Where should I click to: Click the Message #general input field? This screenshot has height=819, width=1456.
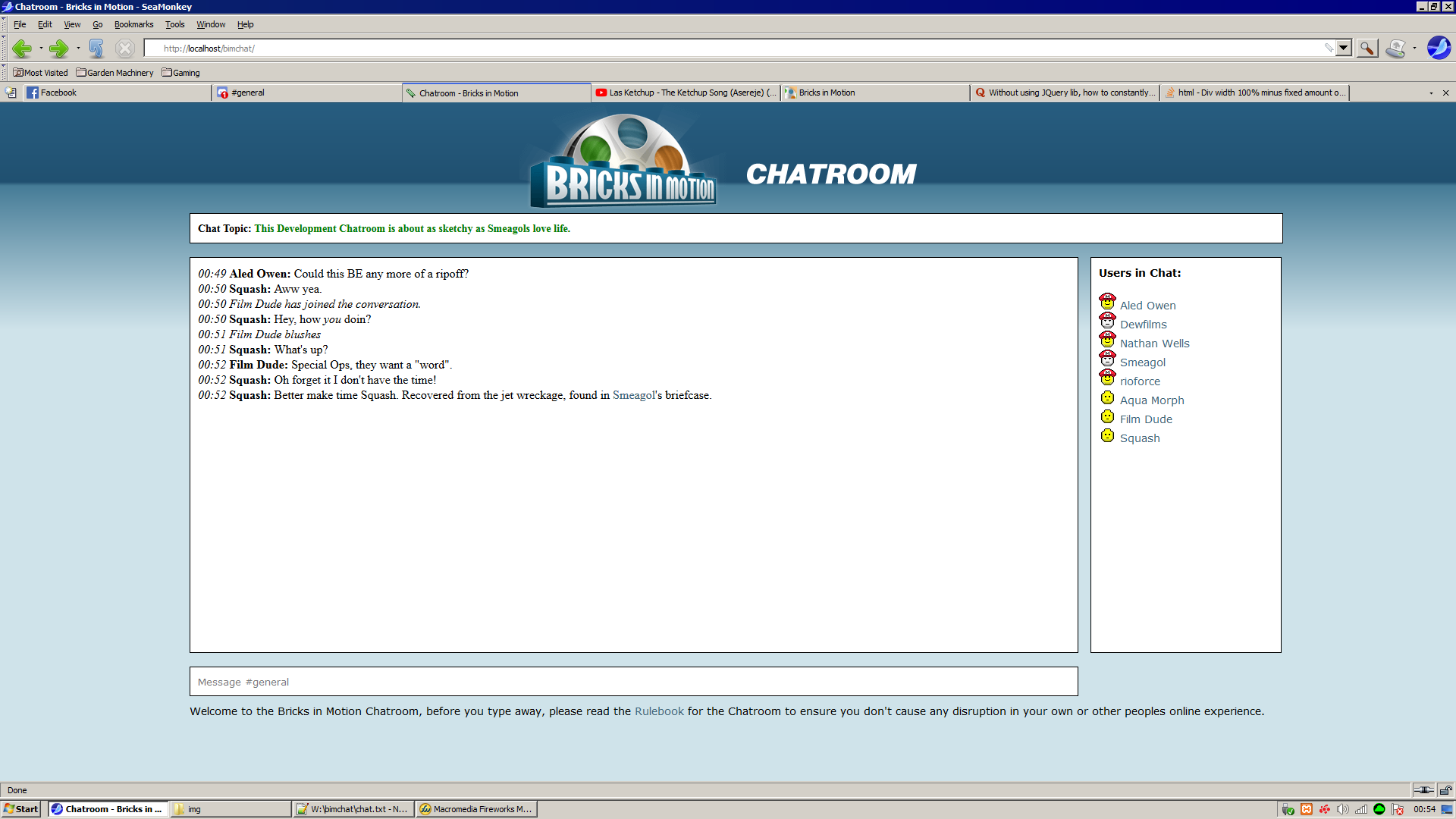pyautogui.click(x=633, y=682)
